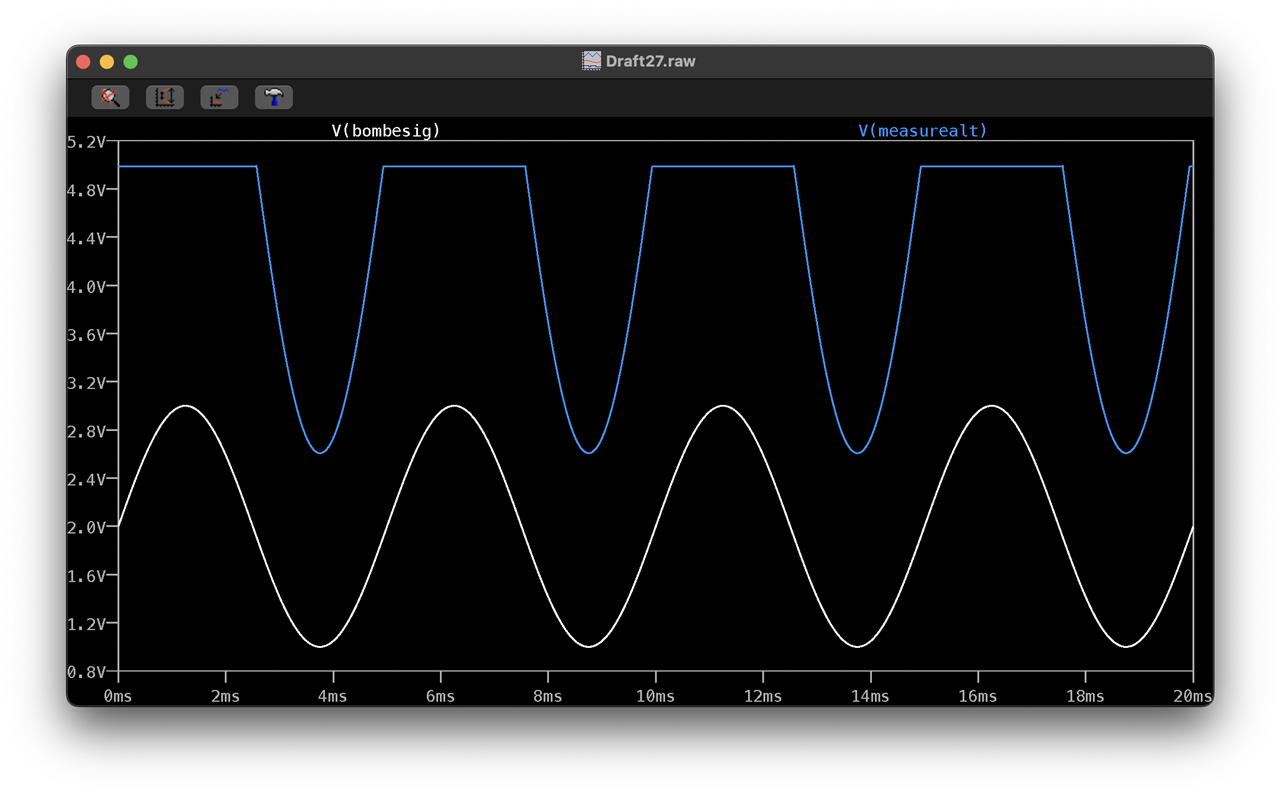
Task: Click the 2.4V vertical axis label
Action: [86, 479]
